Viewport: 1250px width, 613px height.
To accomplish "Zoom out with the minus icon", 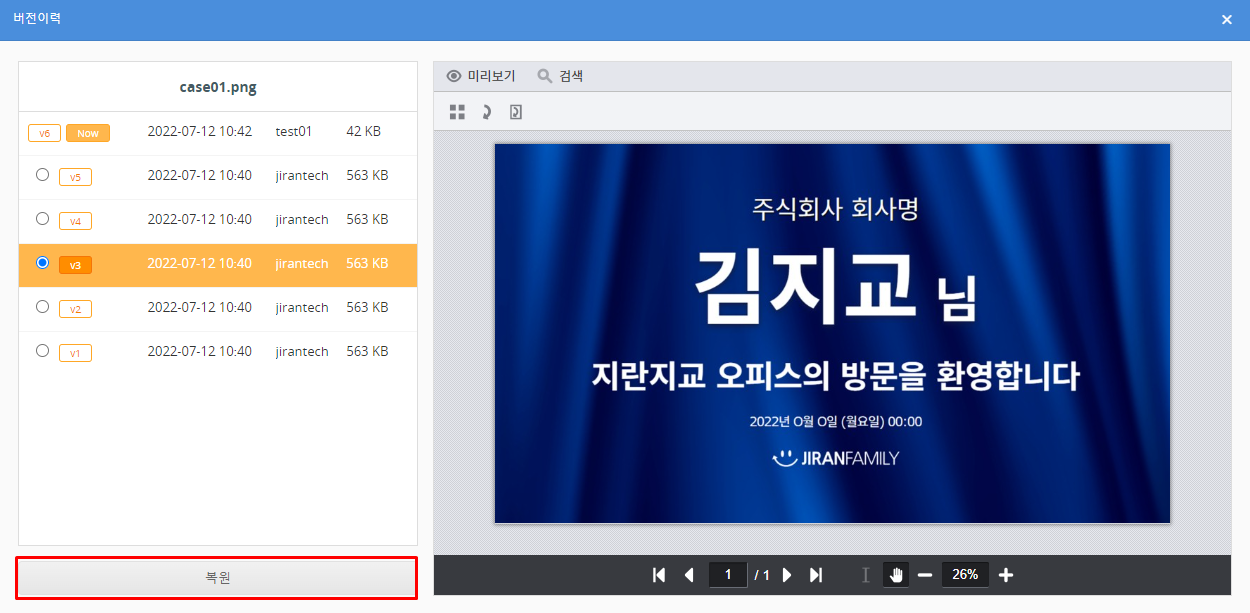I will click(925, 575).
